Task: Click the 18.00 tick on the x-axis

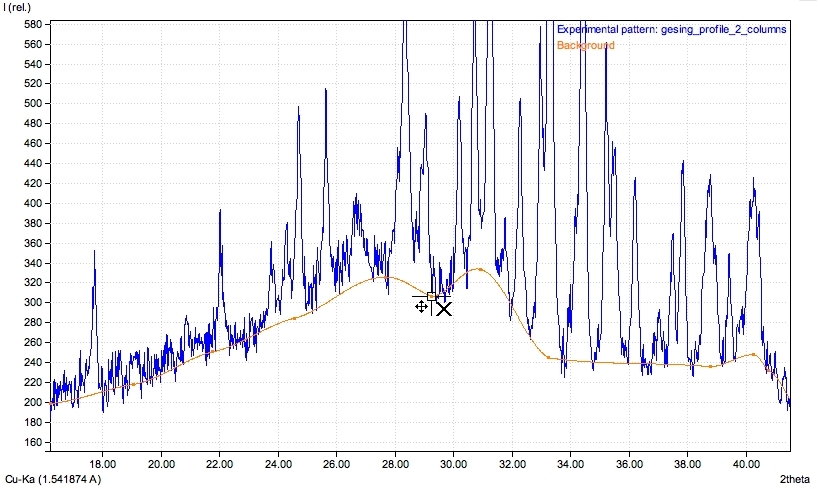Action: 102,464
